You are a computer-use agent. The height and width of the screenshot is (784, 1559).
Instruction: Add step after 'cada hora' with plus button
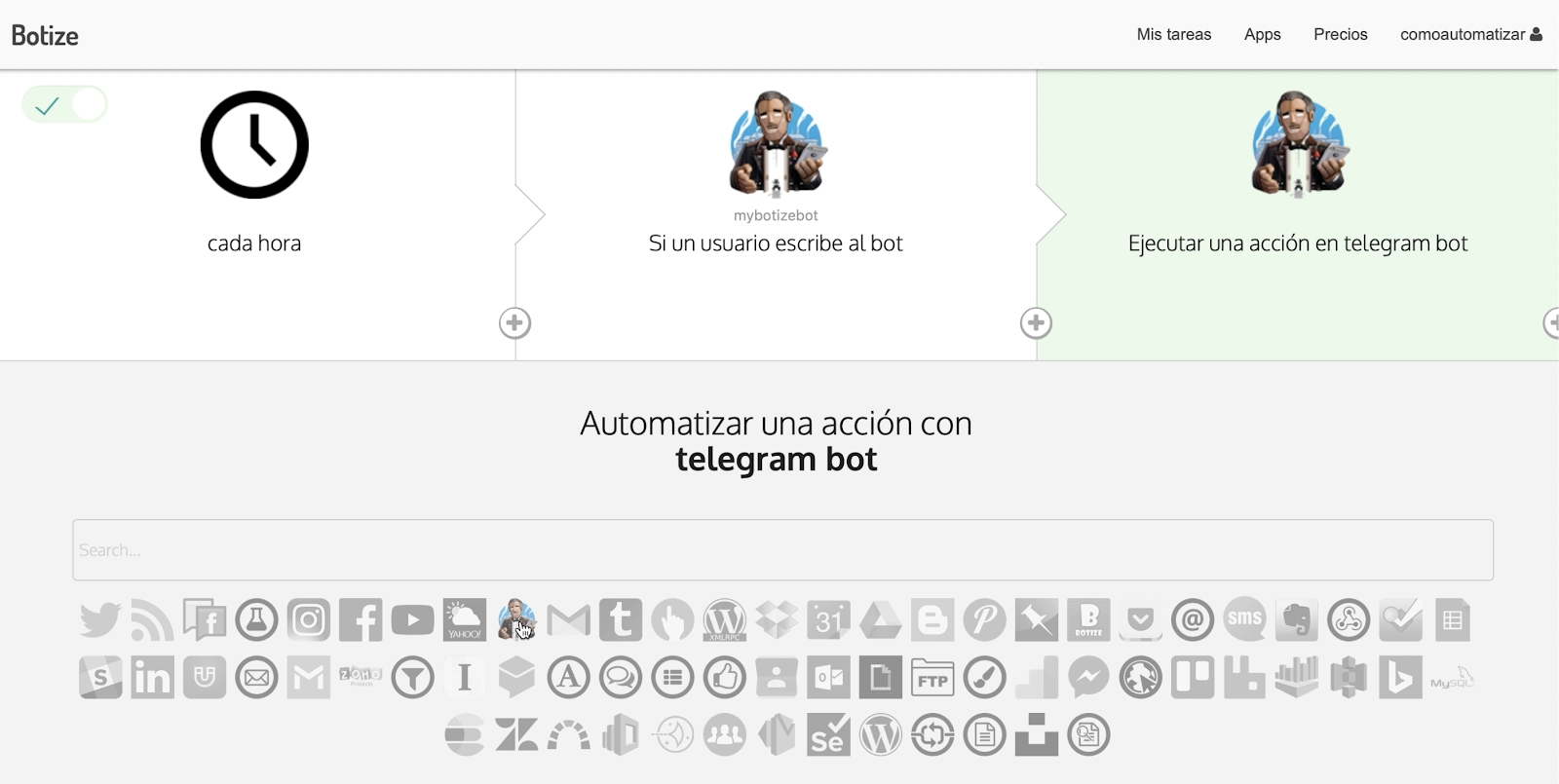[x=514, y=323]
